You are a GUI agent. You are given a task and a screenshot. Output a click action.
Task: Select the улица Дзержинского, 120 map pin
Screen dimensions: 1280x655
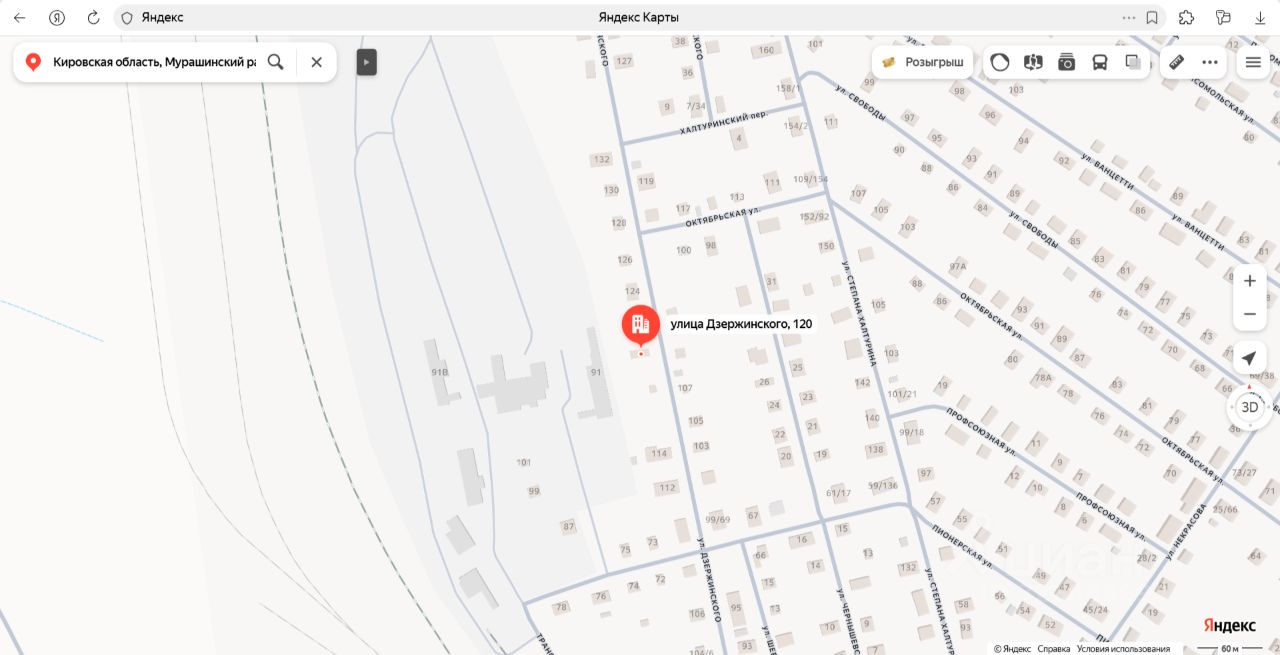pos(640,325)
